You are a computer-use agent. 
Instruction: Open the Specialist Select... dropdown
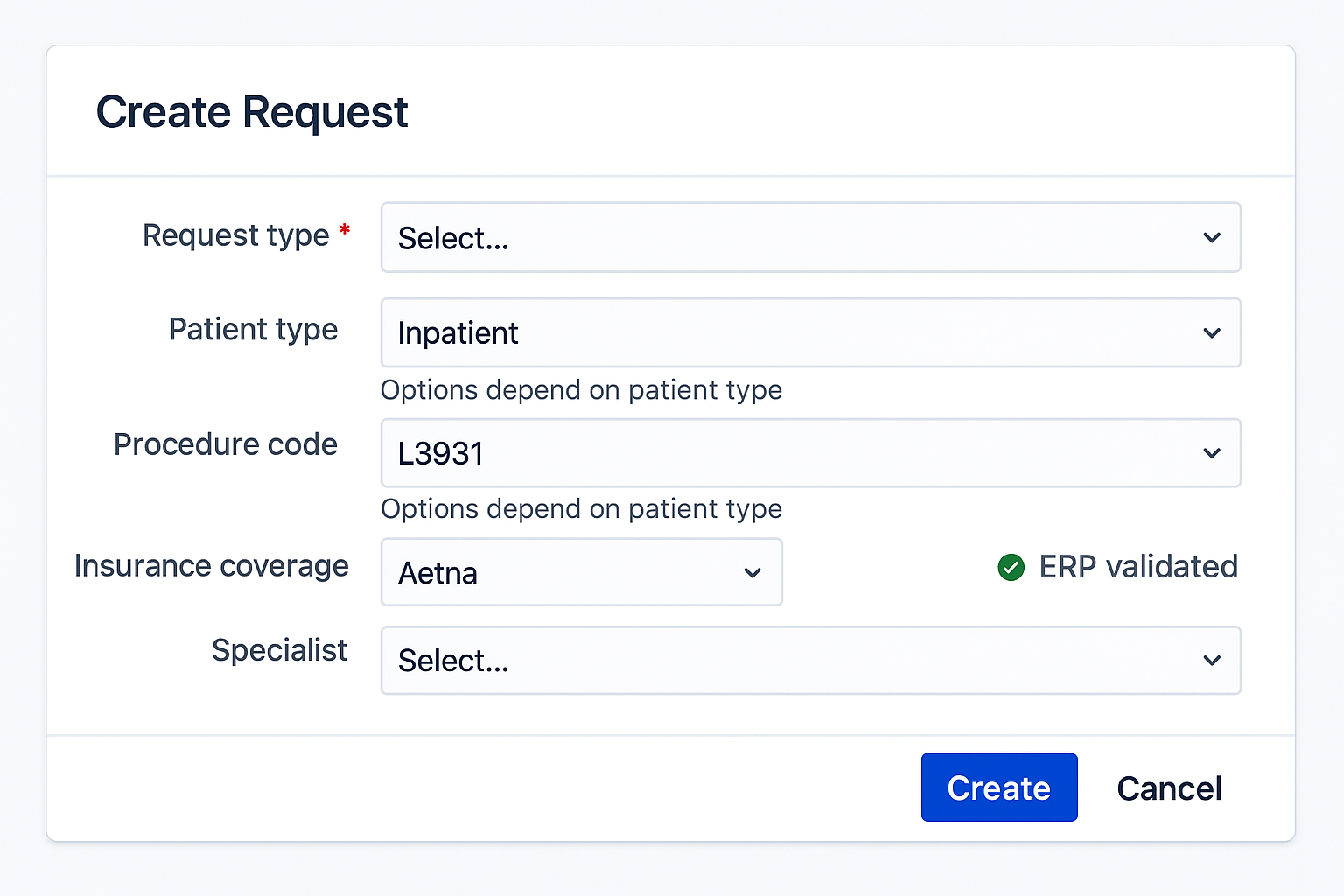[x=787, y=661]
